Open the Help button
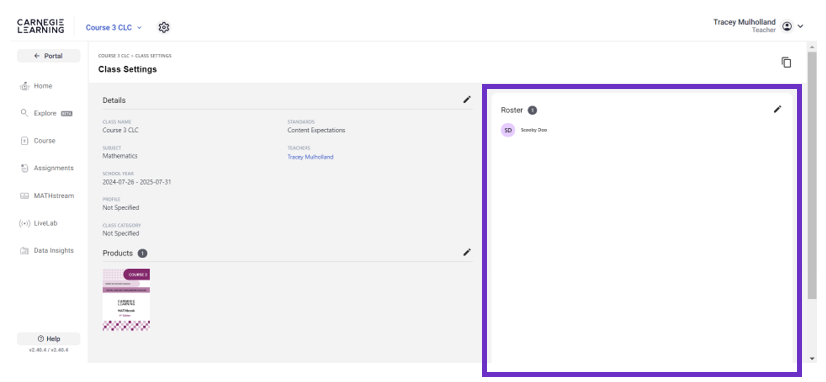Viewport: 826px width, 382px height. (x=48, y=339)
